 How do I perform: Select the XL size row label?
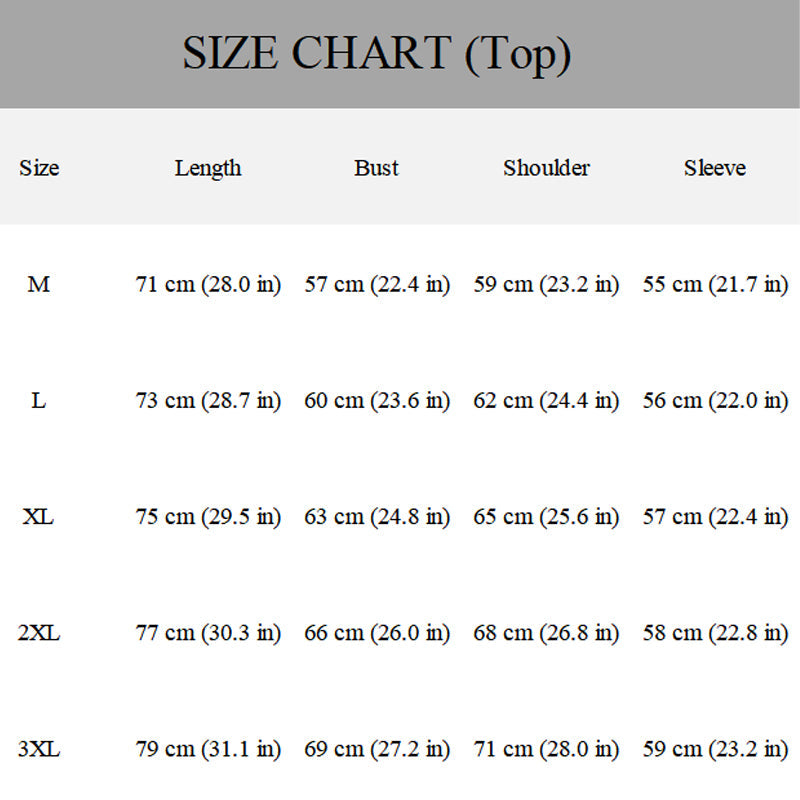coord(39,517)
